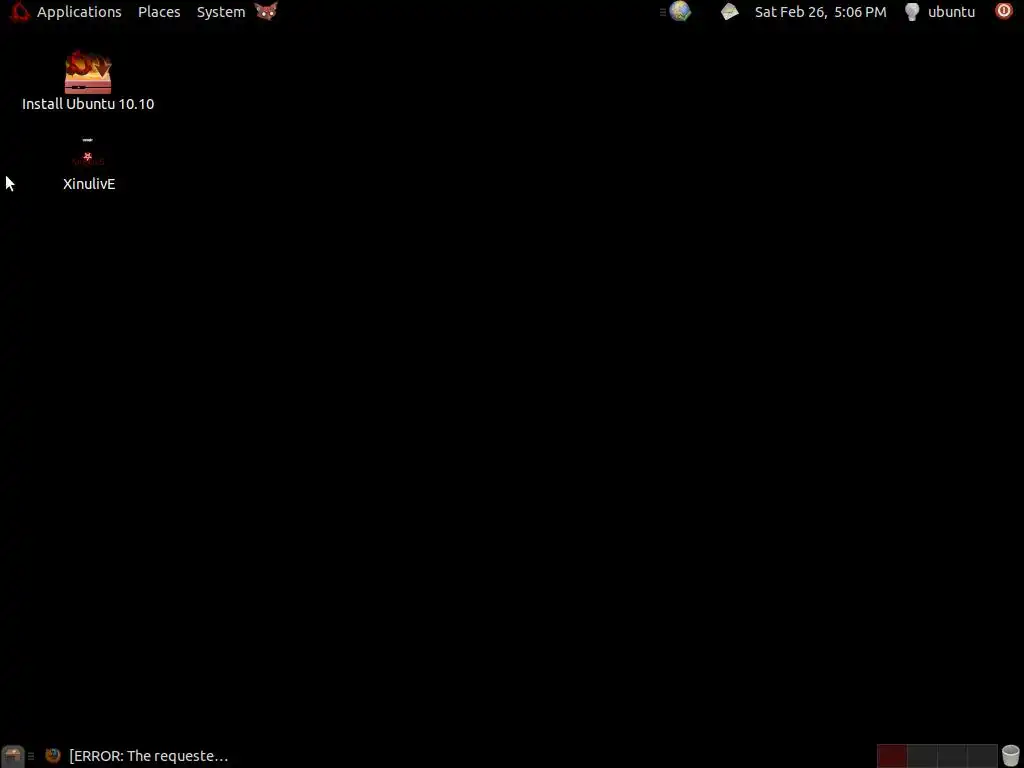Switch to the fourth workspace
The image size is (1024, 768).
pyautogui.click(x=982, y=756)
